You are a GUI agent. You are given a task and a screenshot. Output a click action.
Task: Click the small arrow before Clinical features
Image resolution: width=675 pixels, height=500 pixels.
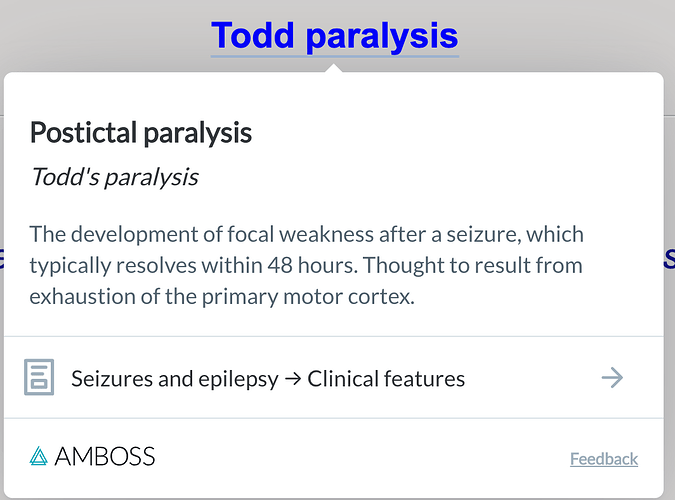pos(293,379)
